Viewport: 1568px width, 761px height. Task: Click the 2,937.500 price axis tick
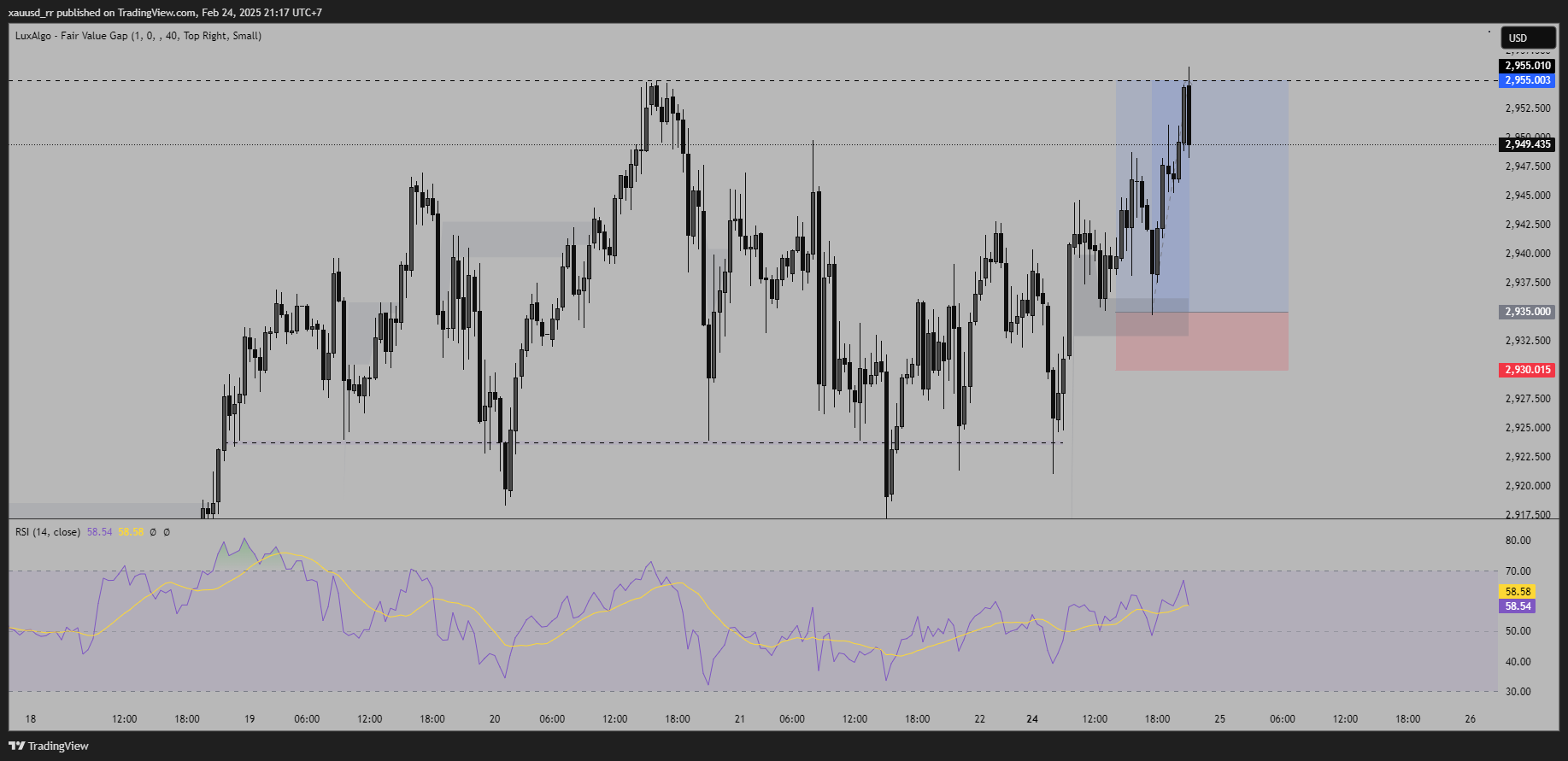click(1528, 283)
